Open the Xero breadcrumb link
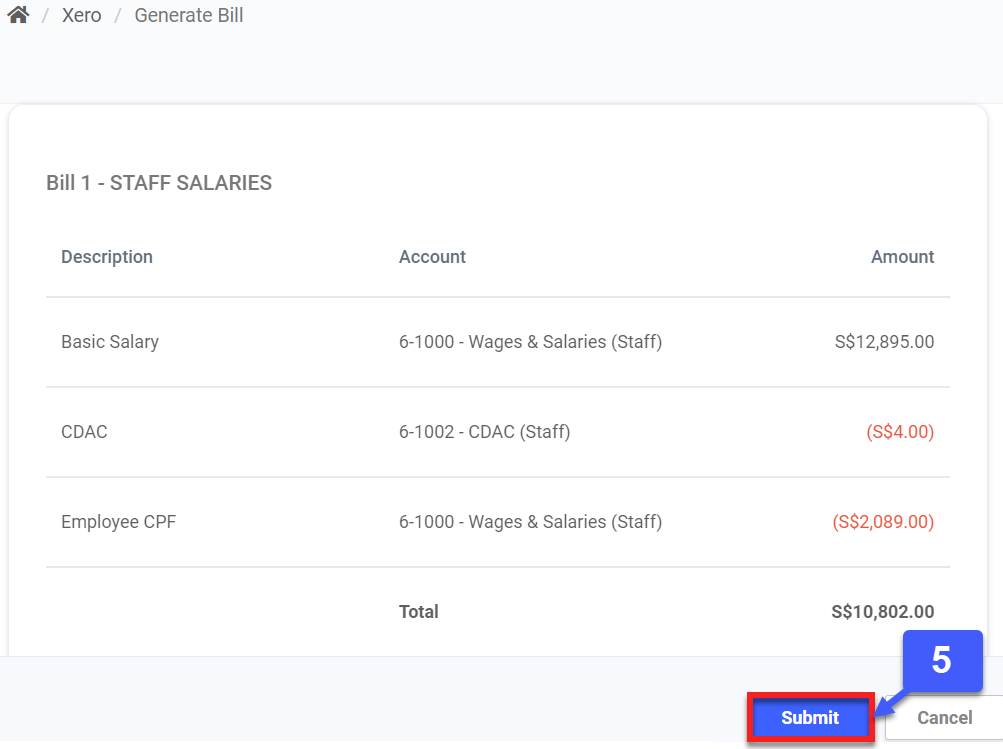This screenshot has height=749, width=1003. 81,16
